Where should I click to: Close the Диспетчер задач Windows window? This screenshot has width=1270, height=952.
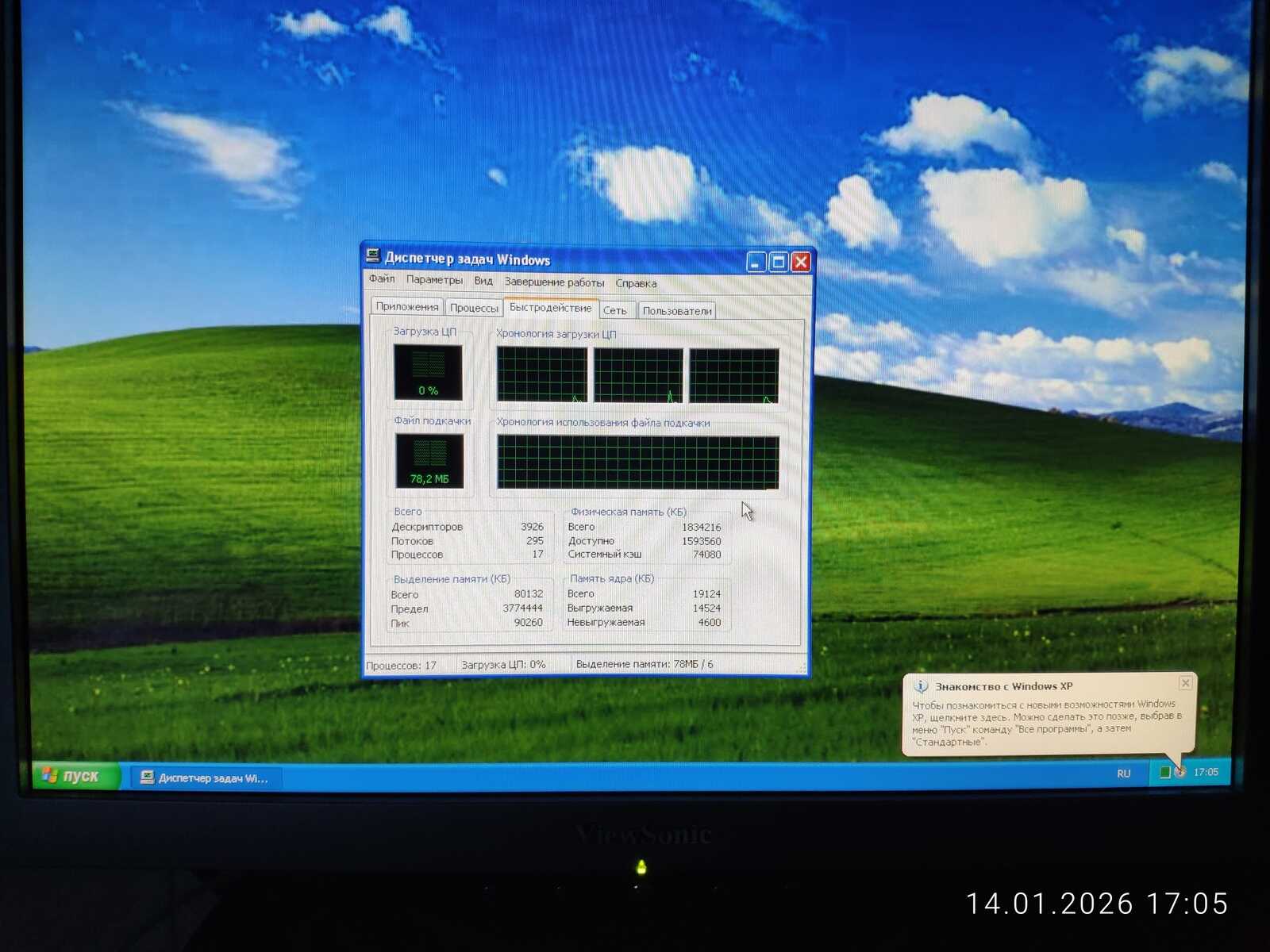coord(801,262)
